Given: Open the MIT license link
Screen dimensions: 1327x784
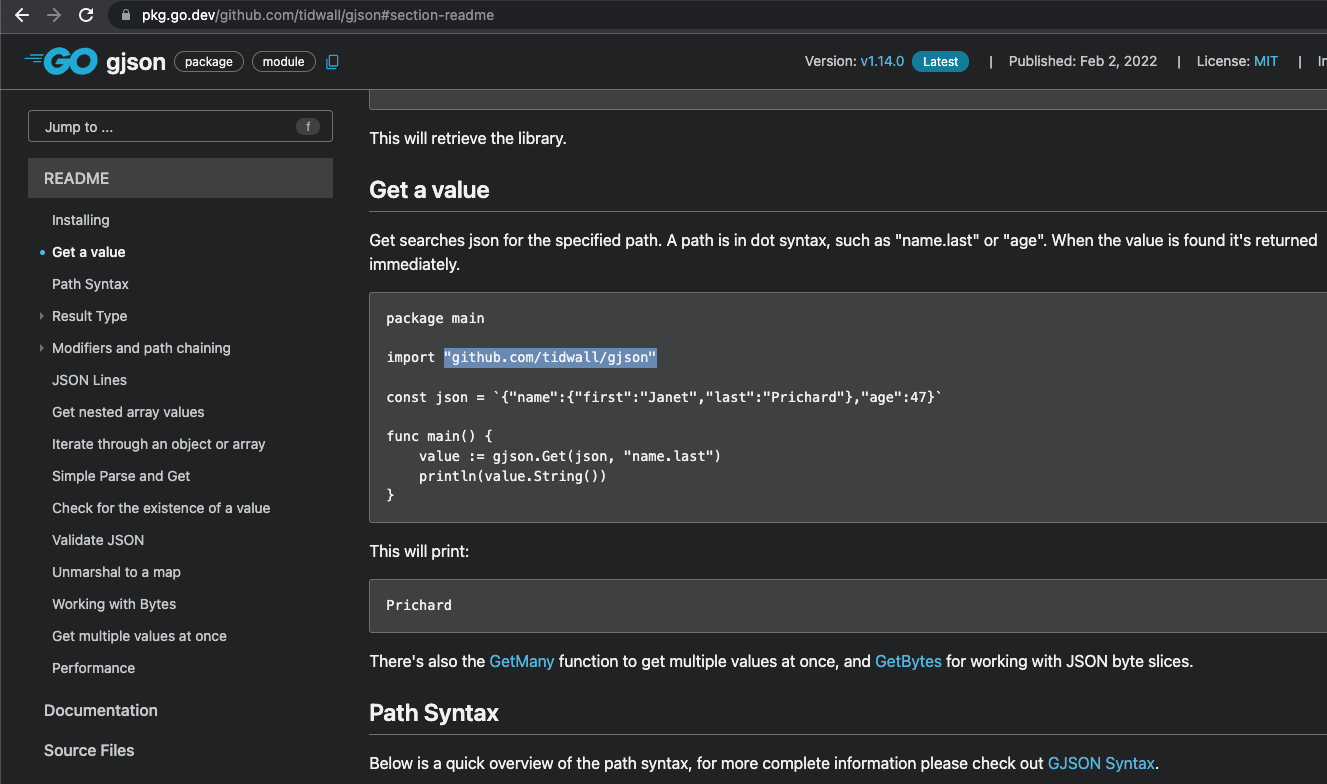Looking at the screenshot, I should pos(1266,61).
